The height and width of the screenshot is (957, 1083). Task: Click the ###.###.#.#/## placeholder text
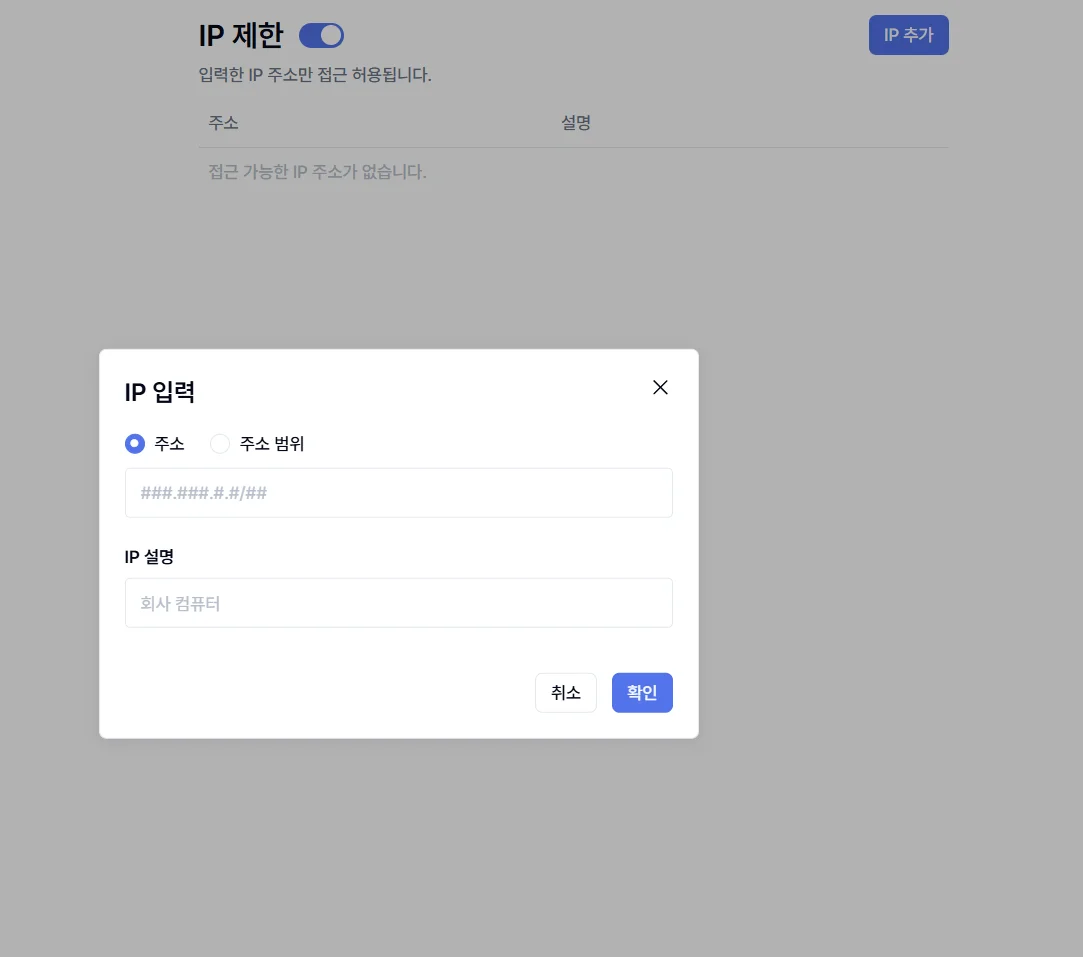tap(204, 493)
